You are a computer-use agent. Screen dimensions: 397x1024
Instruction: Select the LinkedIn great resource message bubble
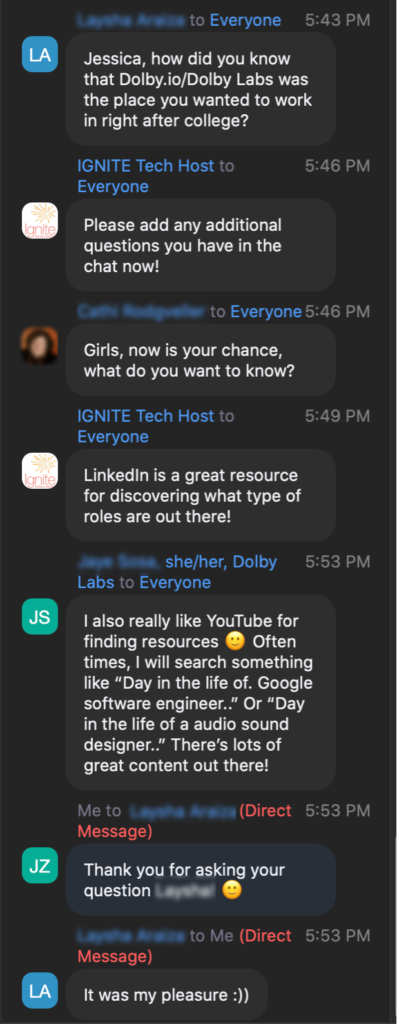pos(200,495)
